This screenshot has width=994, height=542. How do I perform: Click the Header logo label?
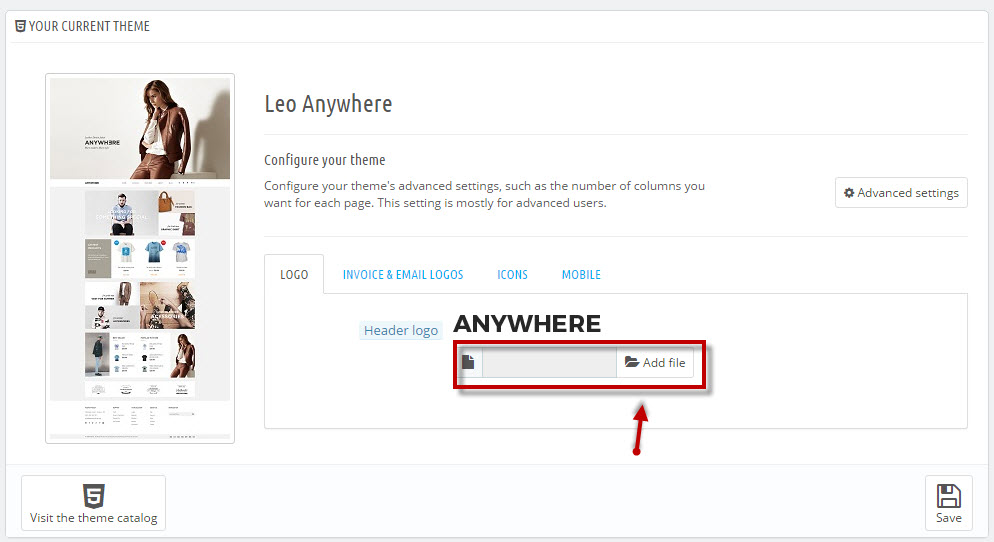point(401,330)
